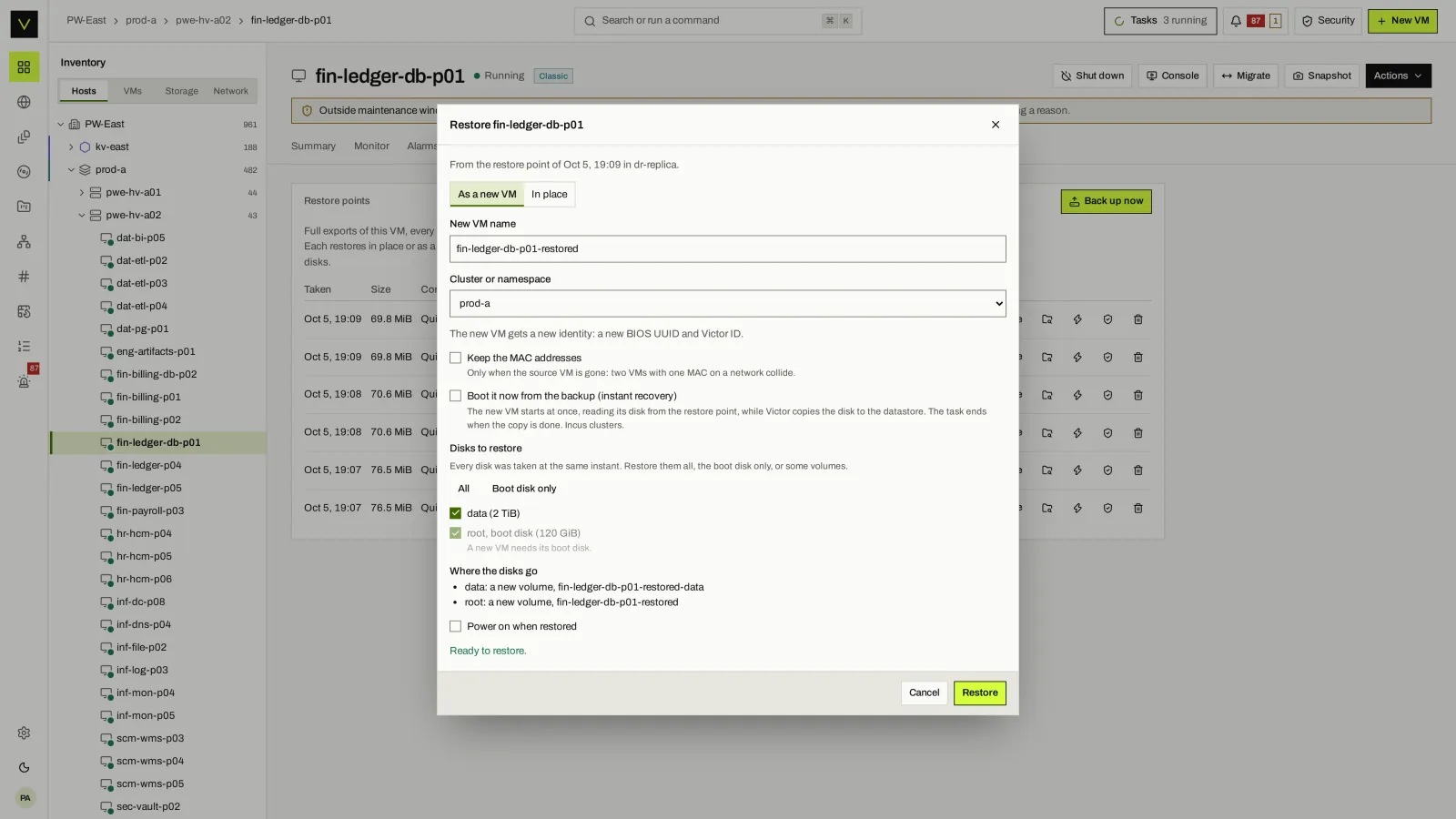1456x819 pixels.
Task: Collapse the PW-East tree node
Action: pos(61,125)
